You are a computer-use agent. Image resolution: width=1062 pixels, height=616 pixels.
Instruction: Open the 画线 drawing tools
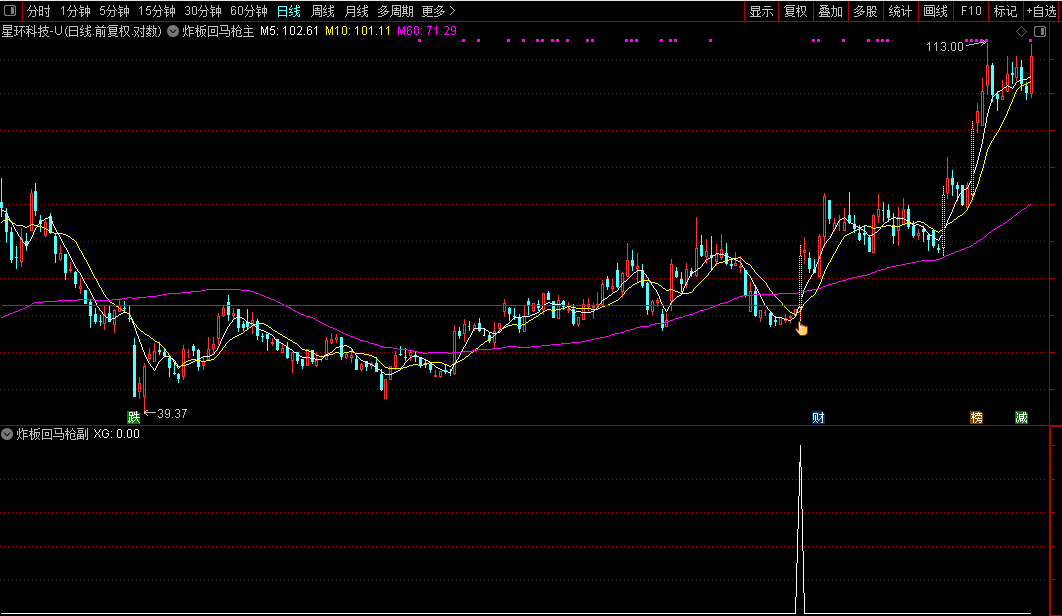[x=935, y=12]
